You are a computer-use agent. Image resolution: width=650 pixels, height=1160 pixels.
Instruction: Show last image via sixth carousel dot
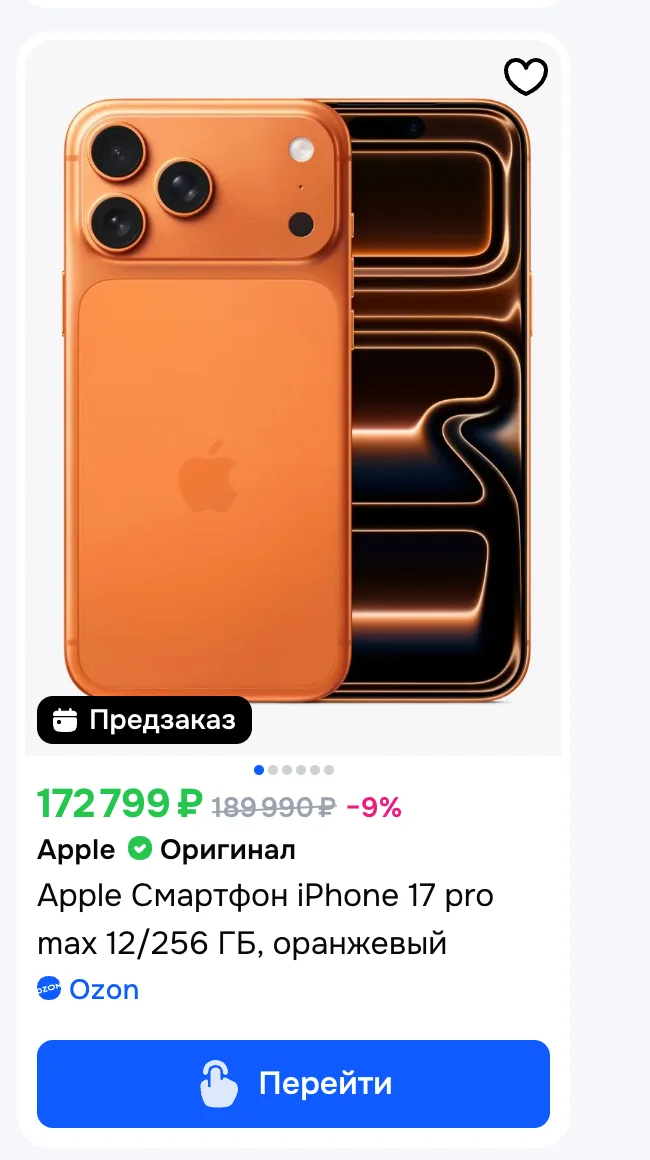(328, 770)
